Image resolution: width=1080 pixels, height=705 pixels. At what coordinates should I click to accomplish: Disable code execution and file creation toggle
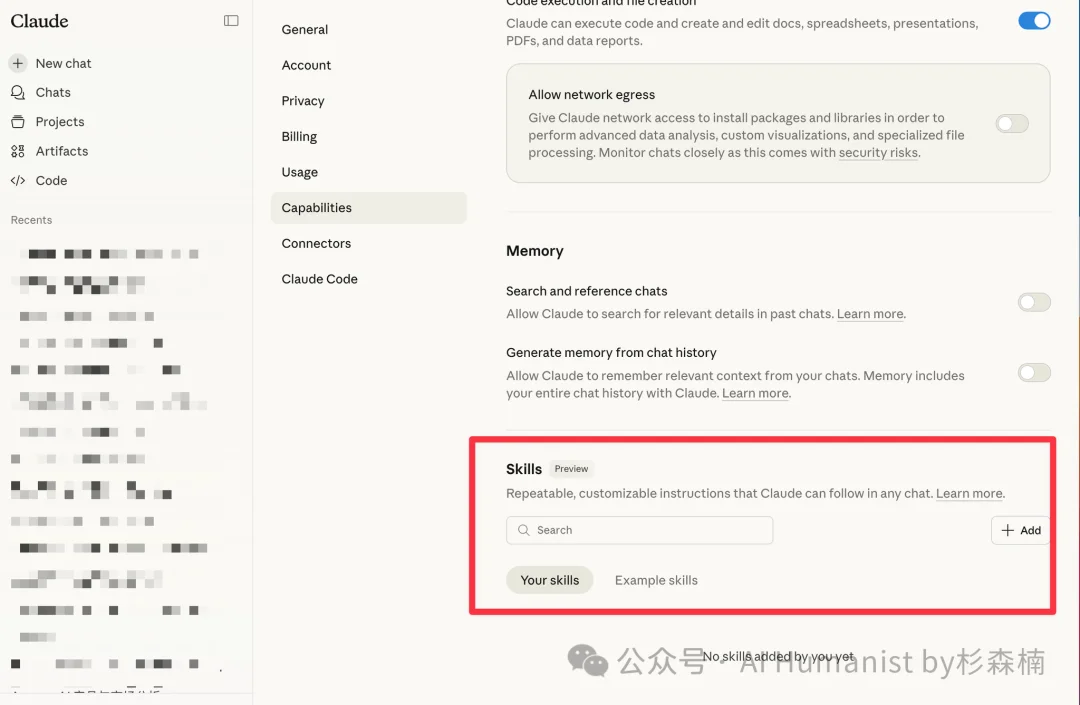coord(1034,20)
